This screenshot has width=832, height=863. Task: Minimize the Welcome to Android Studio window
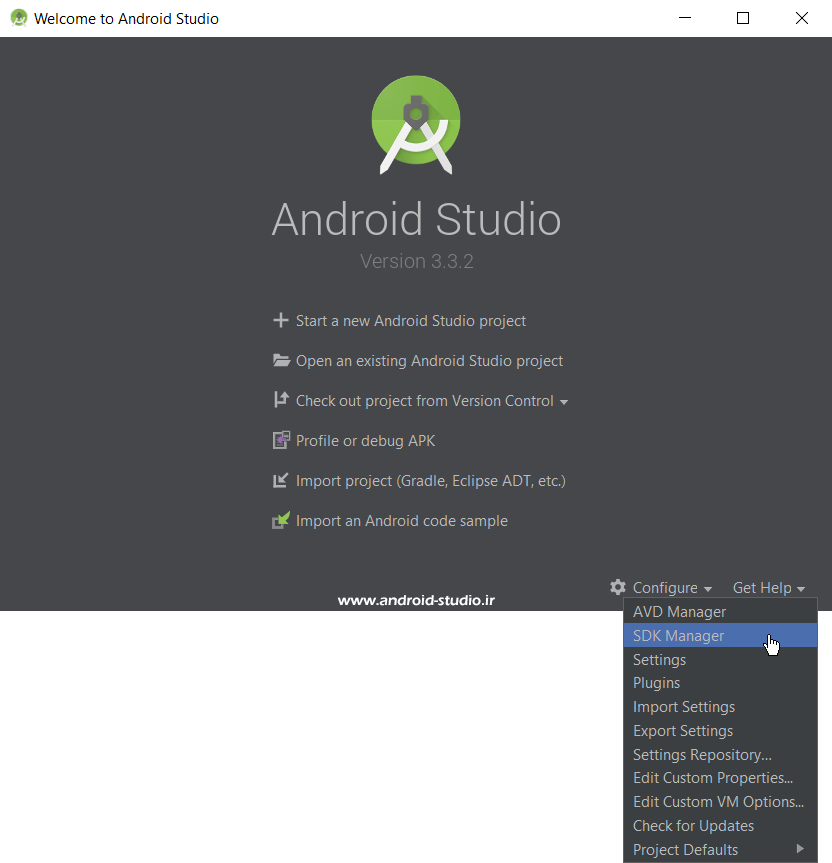click(x=685, y=18)
